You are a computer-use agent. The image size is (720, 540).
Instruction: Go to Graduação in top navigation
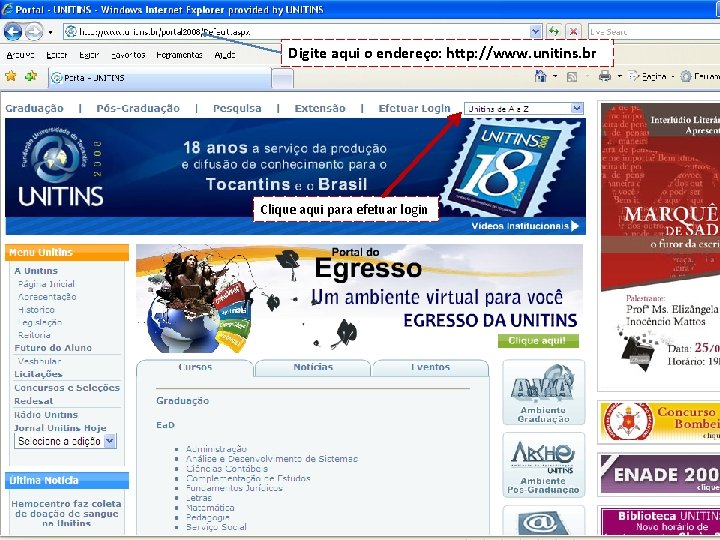point(34,109)
